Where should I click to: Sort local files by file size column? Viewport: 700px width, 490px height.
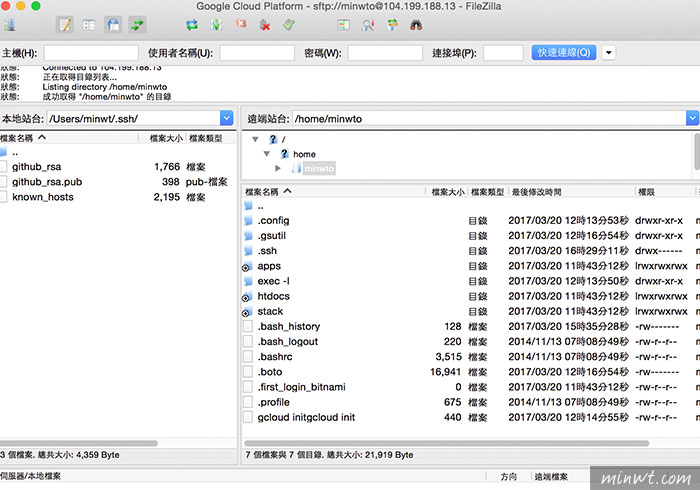point(162,138)
